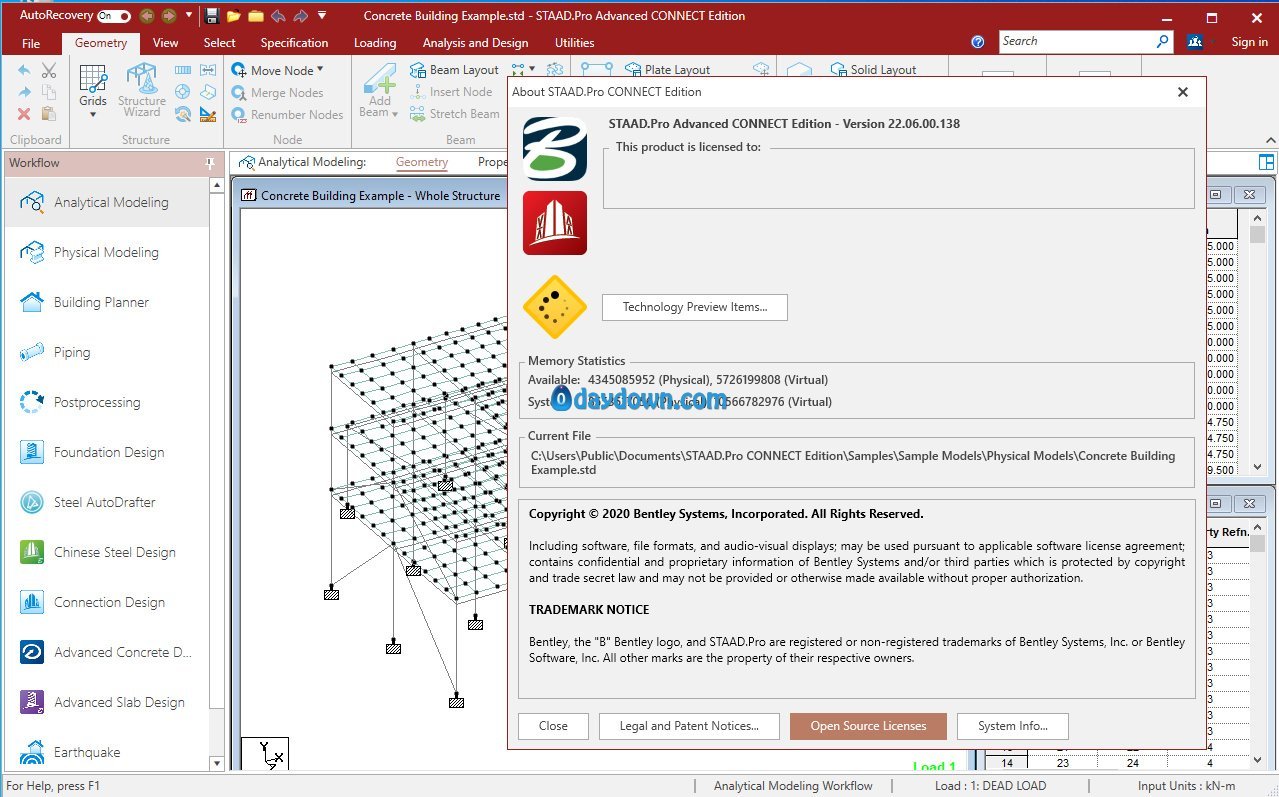Click the CONNECT Advisor people icon
Image resolution: width=1279 pixels, height=797 pixels.
click(x=1194, y=42)
